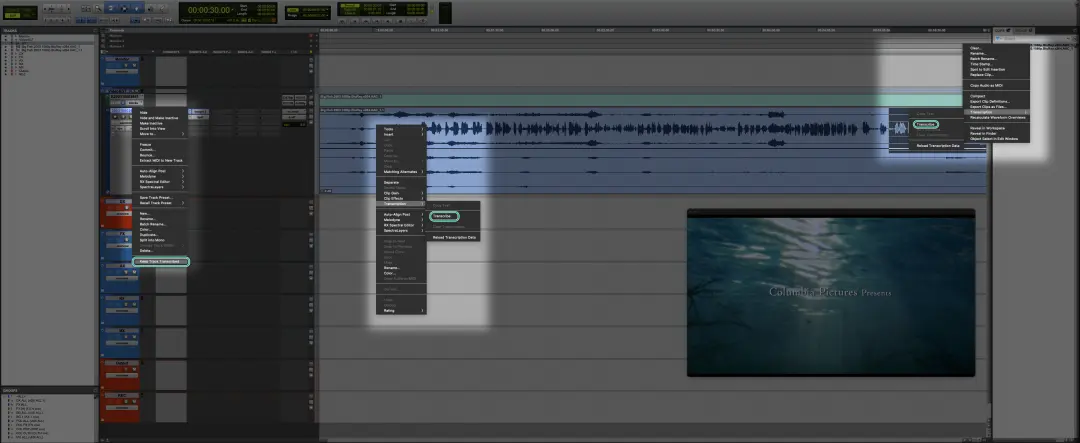This screenshot has height=443, width=1080.
Task: Expand RX Spectral Editor in track menu
Action: tap(159, 181)
